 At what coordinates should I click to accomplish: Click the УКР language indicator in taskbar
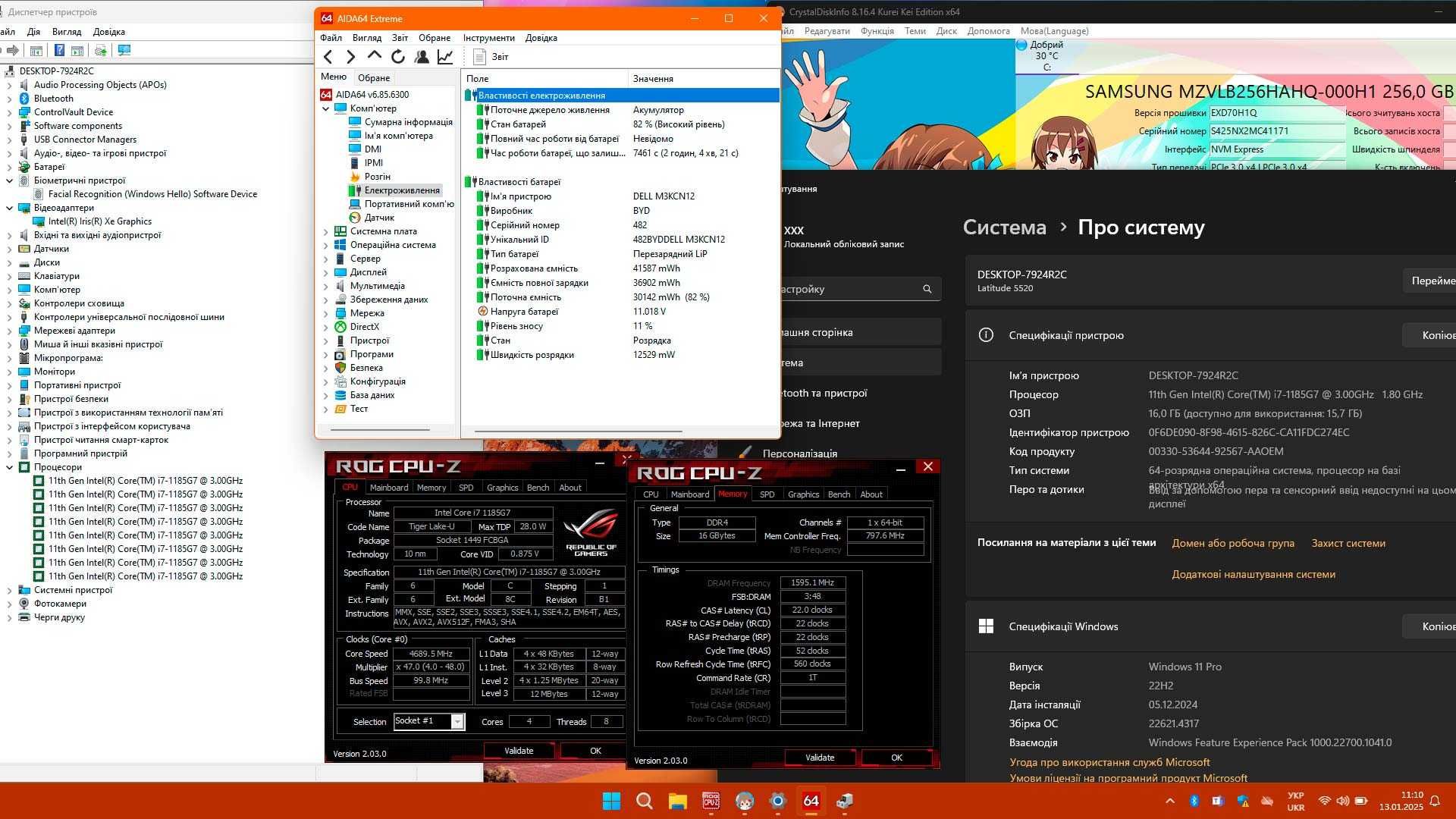pos(1296,801)
